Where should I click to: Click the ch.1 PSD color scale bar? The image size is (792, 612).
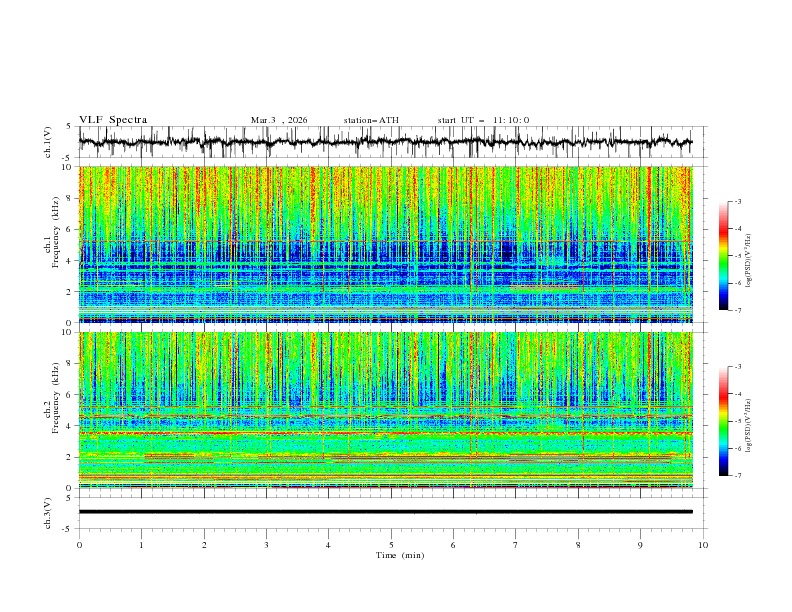point(723,256)
